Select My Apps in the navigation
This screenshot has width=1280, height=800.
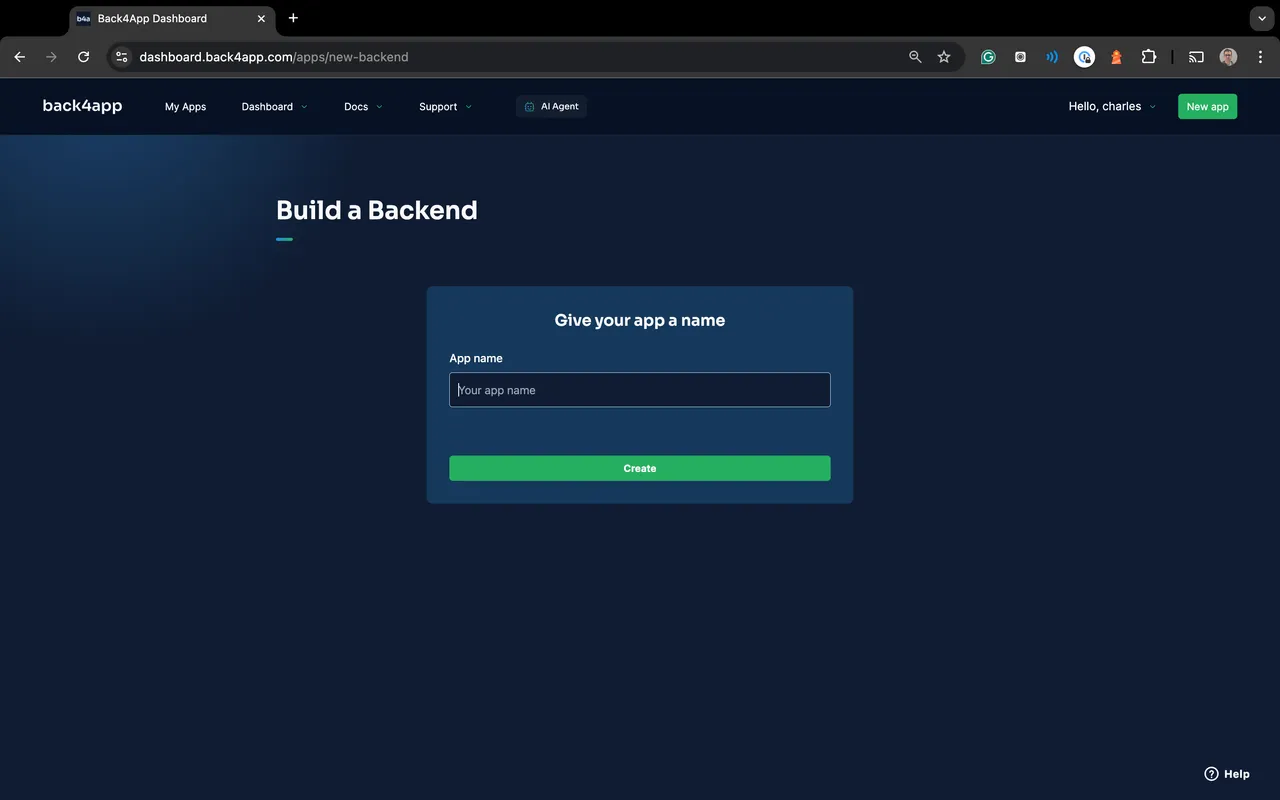(x=185, y=106)
